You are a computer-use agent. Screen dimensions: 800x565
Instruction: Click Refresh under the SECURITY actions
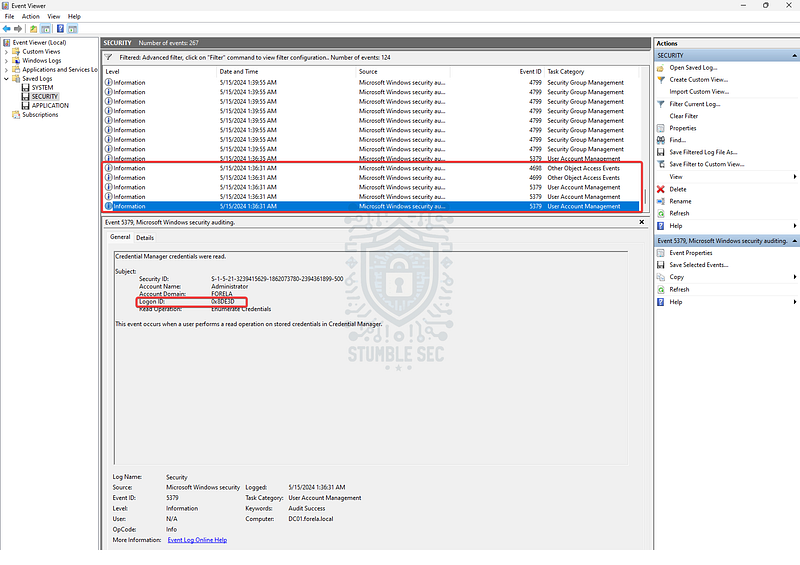[679, 213]
